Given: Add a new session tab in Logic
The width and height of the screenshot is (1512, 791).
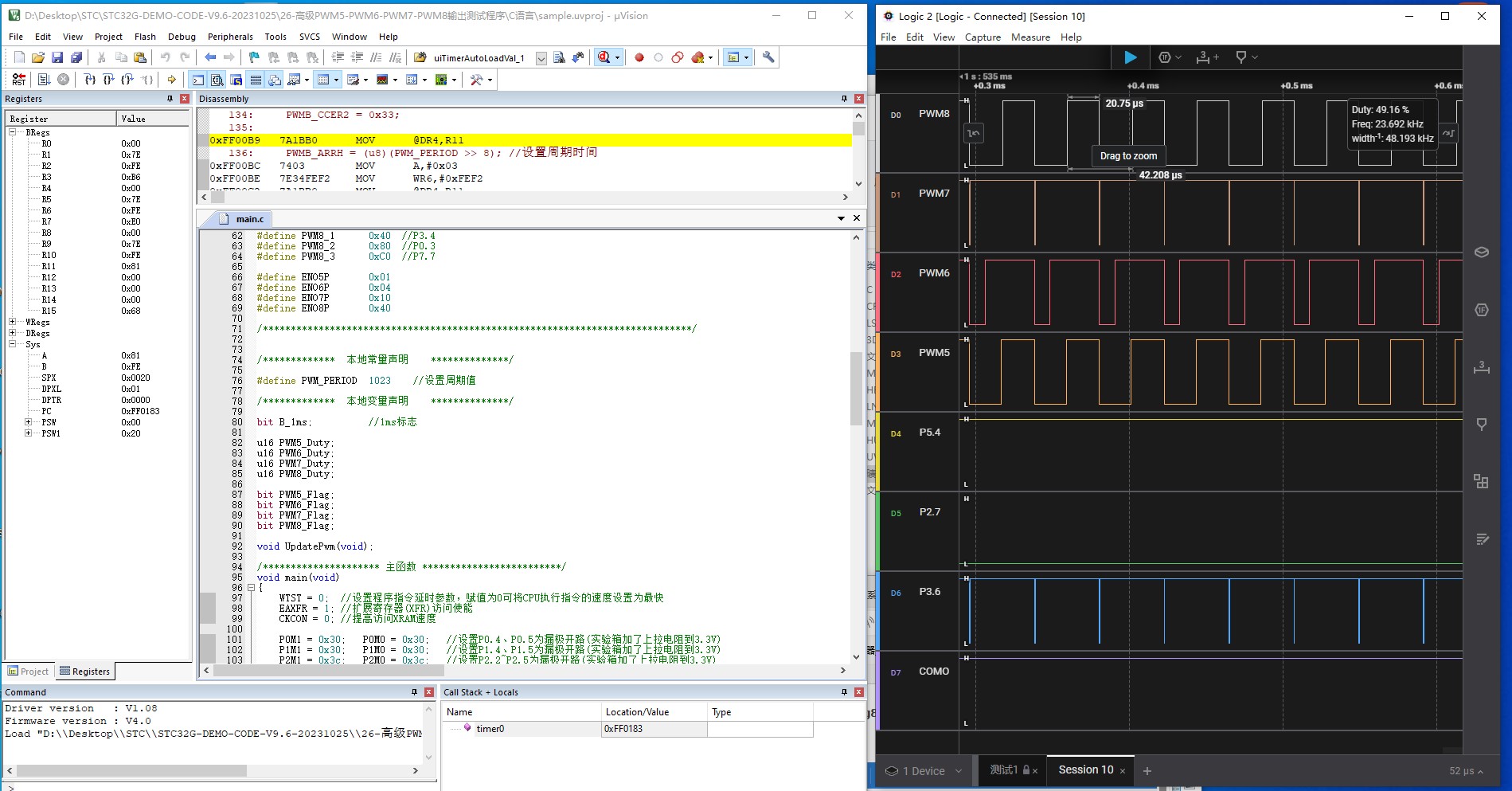Looking at the screenshot, I should tap(1147, 771).
